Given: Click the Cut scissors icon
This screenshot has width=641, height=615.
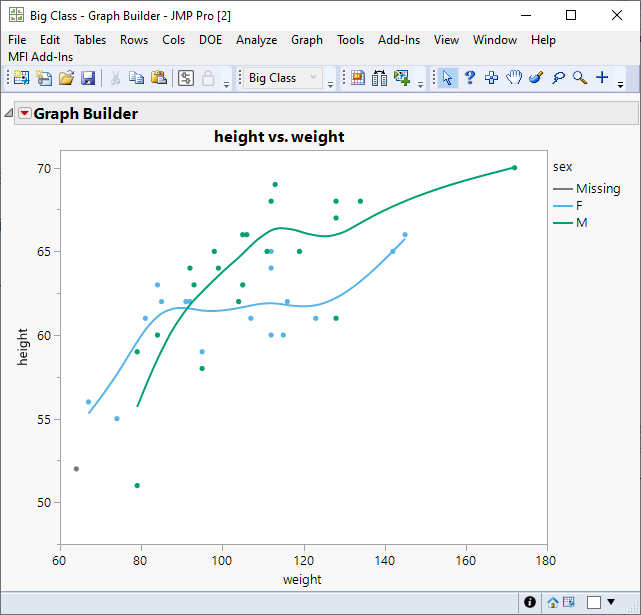Looking at the screenshot, I should click(x=115, y=78).
